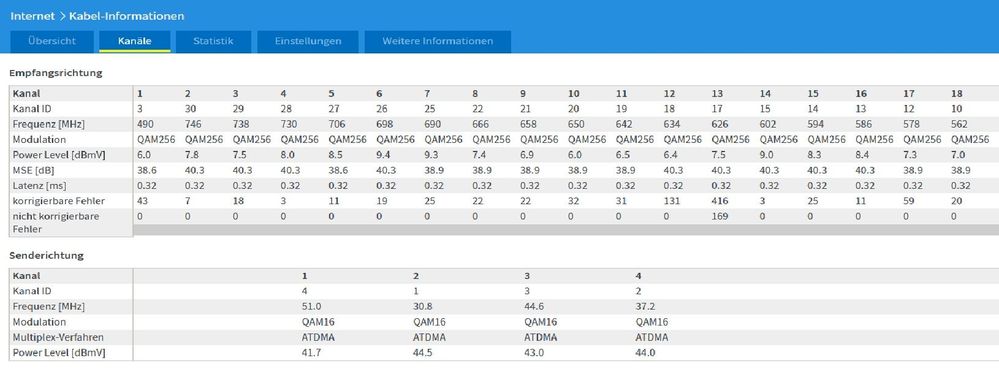Click the Frequenz value 578
The width and height of the screenshot is (999, 371).
click(912, 124)
